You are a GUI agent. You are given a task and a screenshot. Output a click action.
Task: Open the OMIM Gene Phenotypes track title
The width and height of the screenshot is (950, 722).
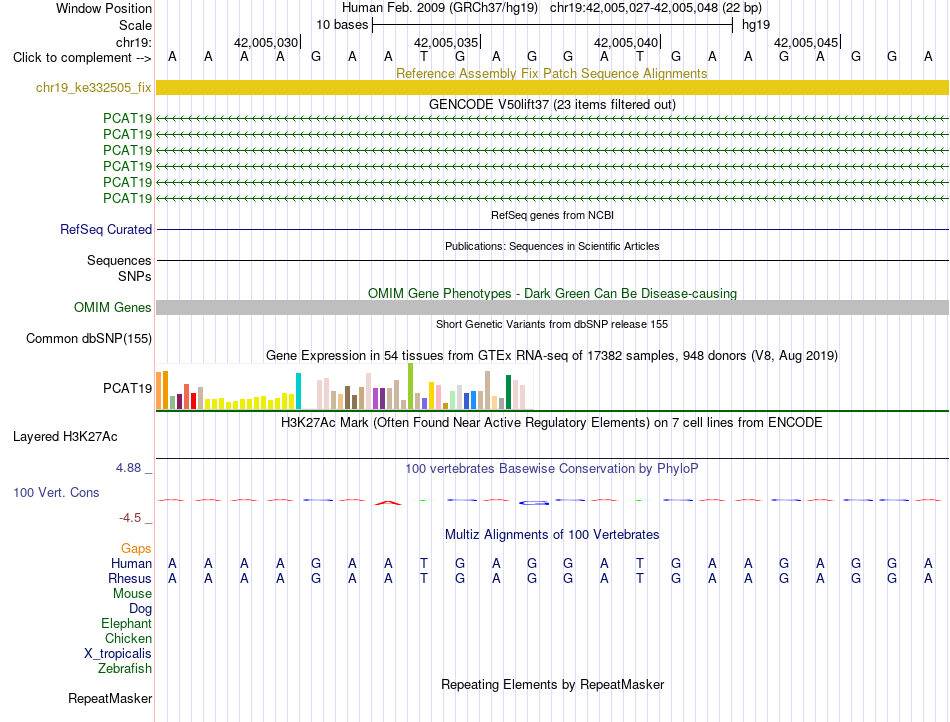coord(552,293)
